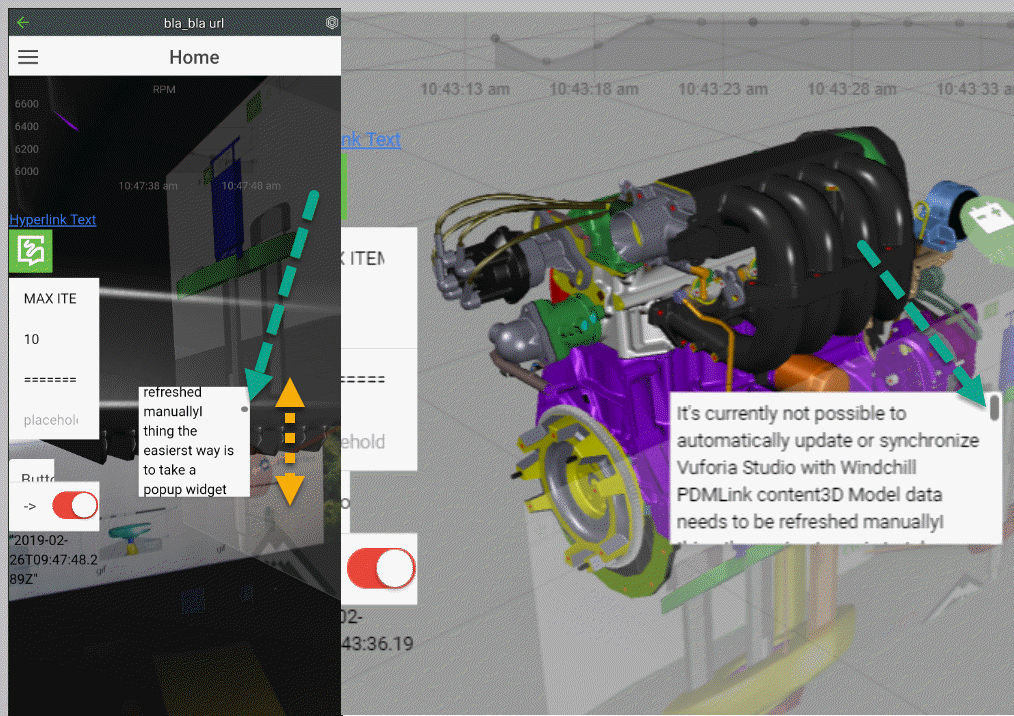Click the green chat note icon
This screenshot has height=716, width=1014.
point(31,251)
